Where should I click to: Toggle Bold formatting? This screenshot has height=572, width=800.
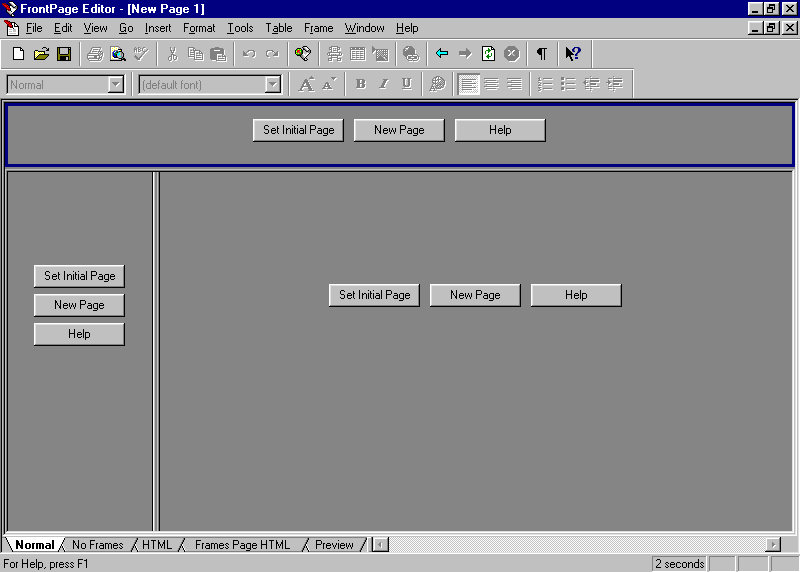[x=361, y=84]
